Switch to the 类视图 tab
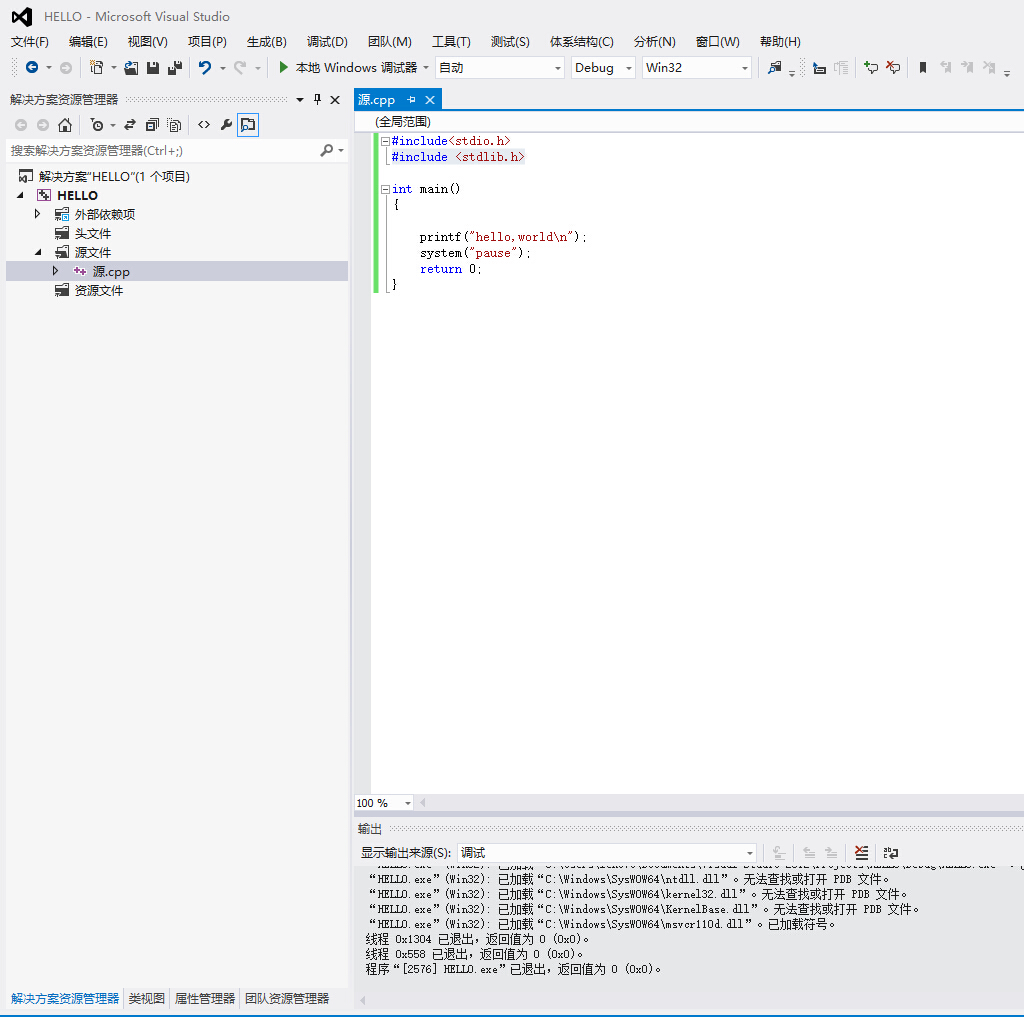This screenshot has height=1017, width=1024. click(147, 999)
